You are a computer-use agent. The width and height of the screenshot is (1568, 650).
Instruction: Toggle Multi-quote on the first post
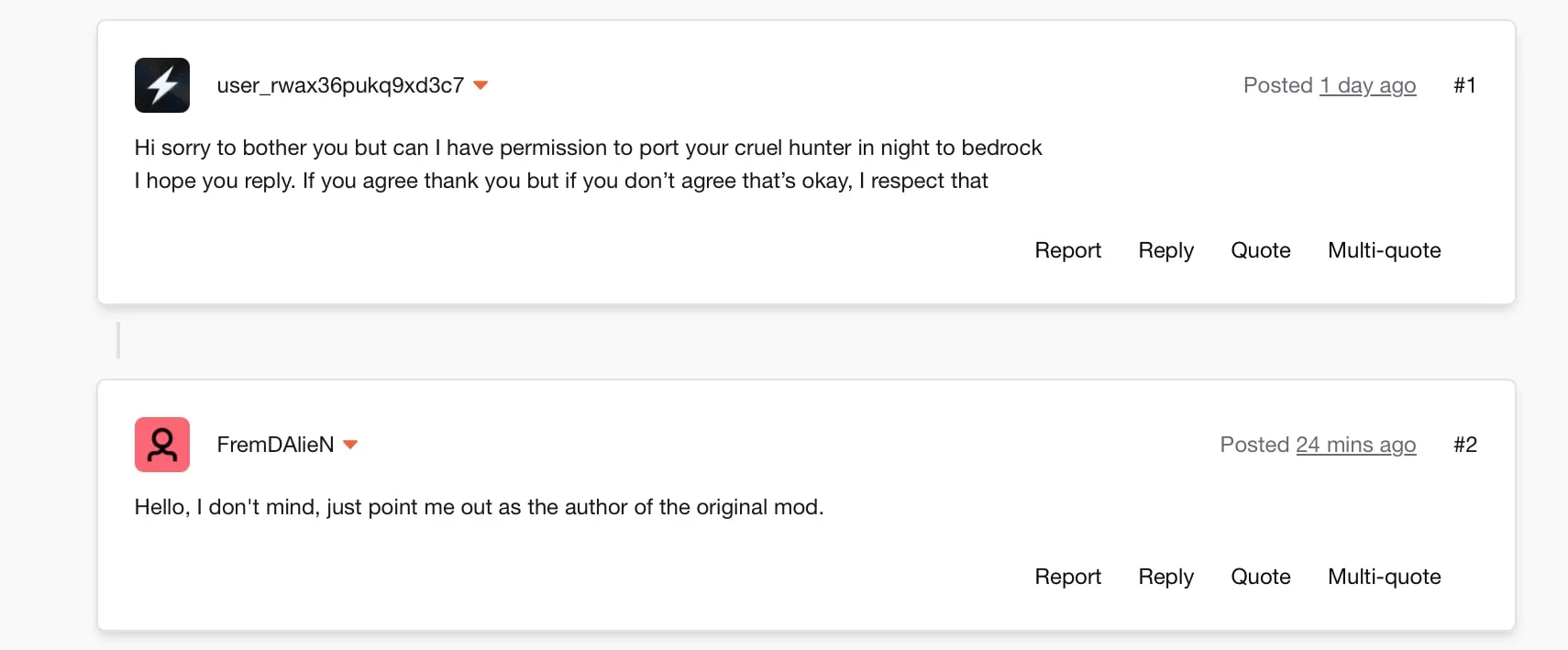1385,250
